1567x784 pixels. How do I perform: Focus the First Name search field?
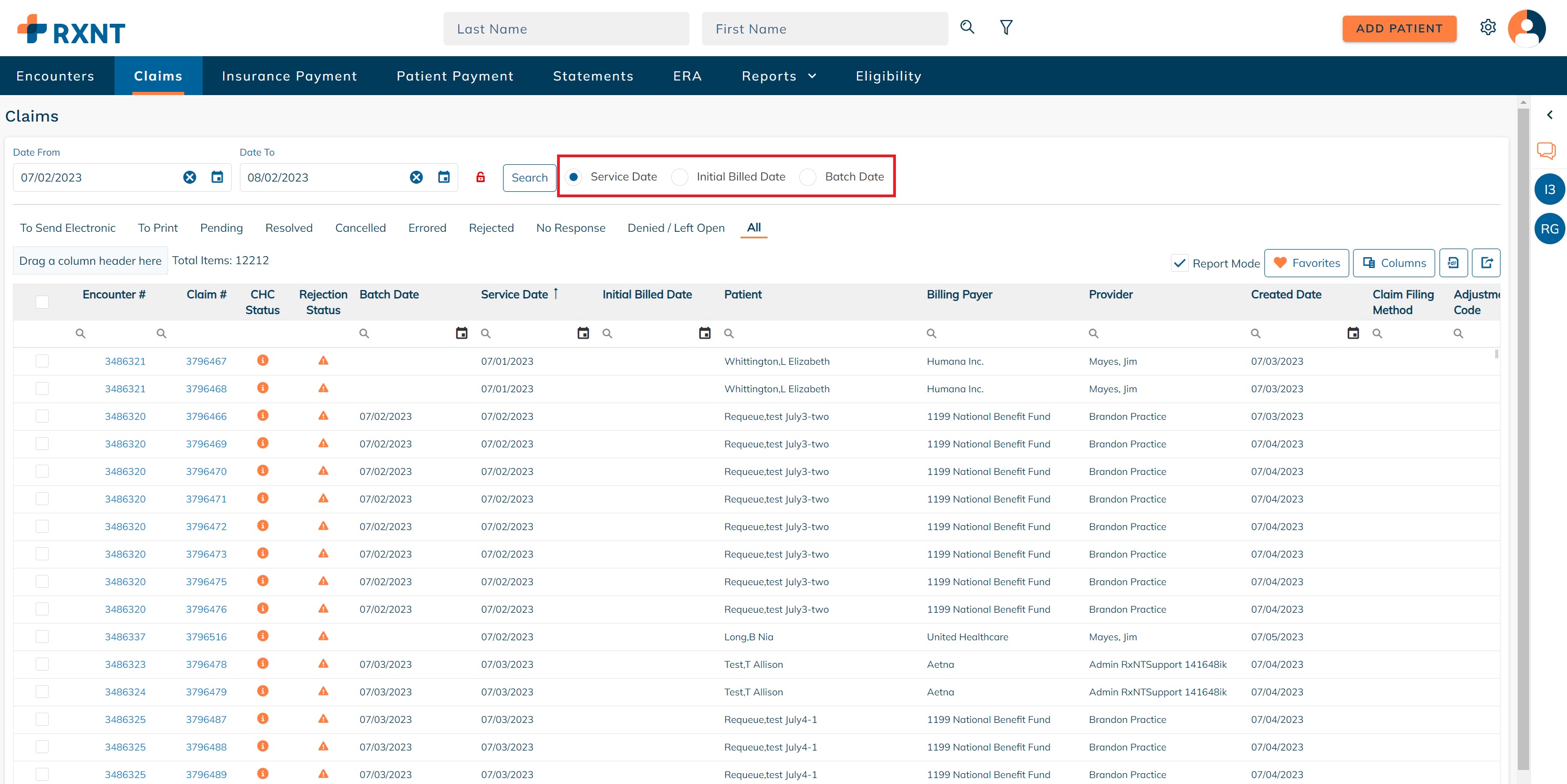[x=824, y=29]
